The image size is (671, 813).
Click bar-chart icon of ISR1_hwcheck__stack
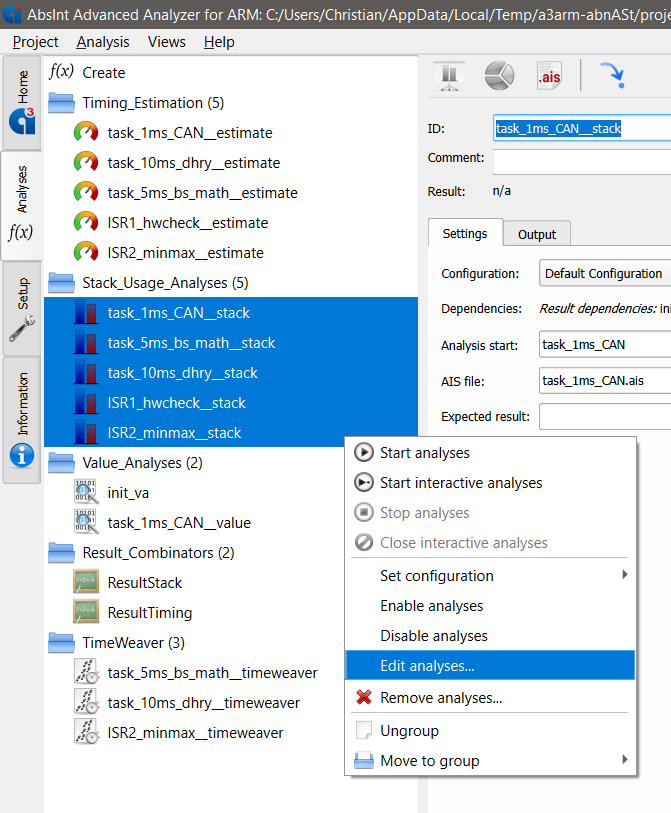[x=86, y=403]
